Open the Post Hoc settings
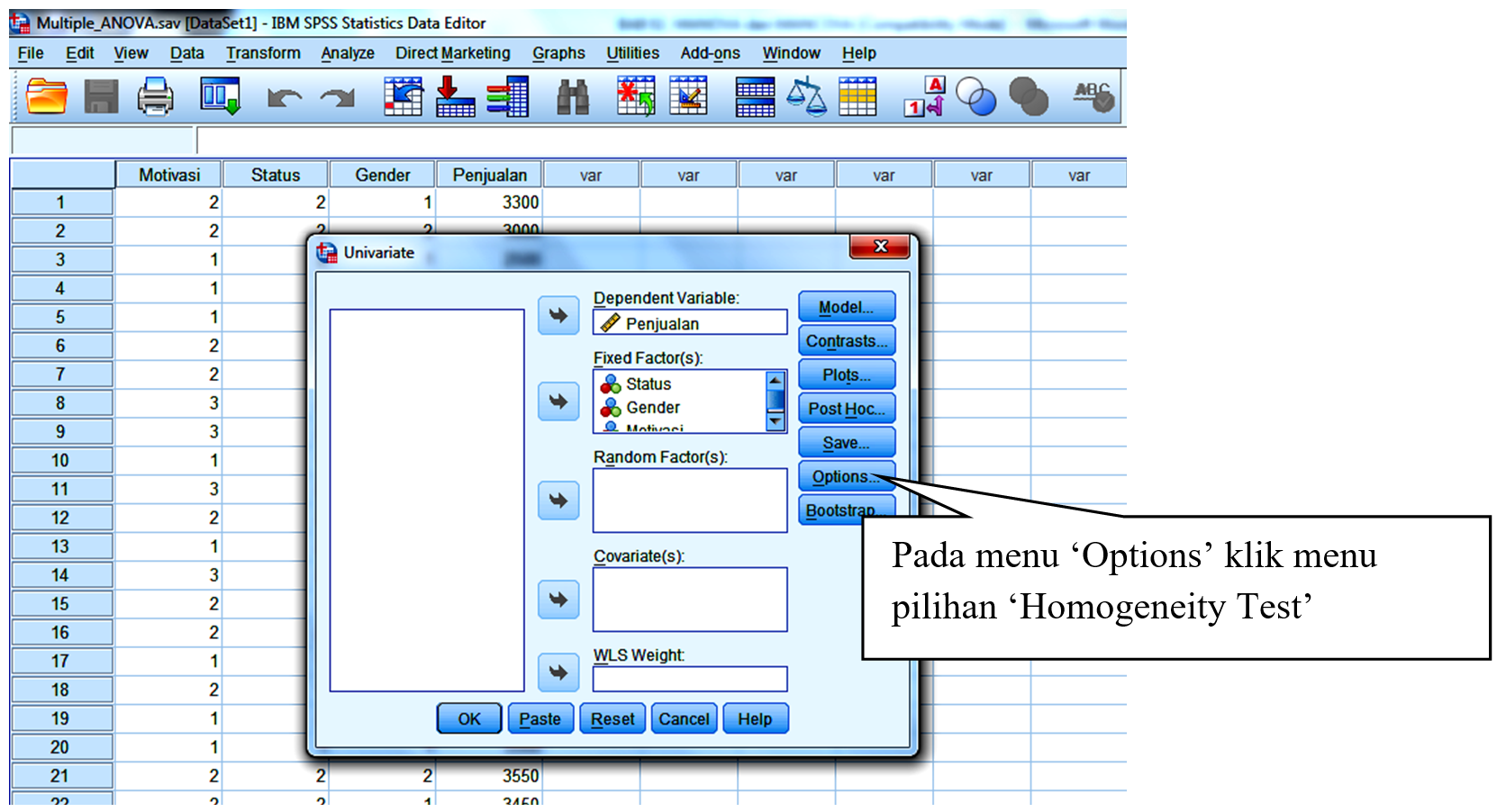Viewport: 1497px width, 812px height. [846, 409]
